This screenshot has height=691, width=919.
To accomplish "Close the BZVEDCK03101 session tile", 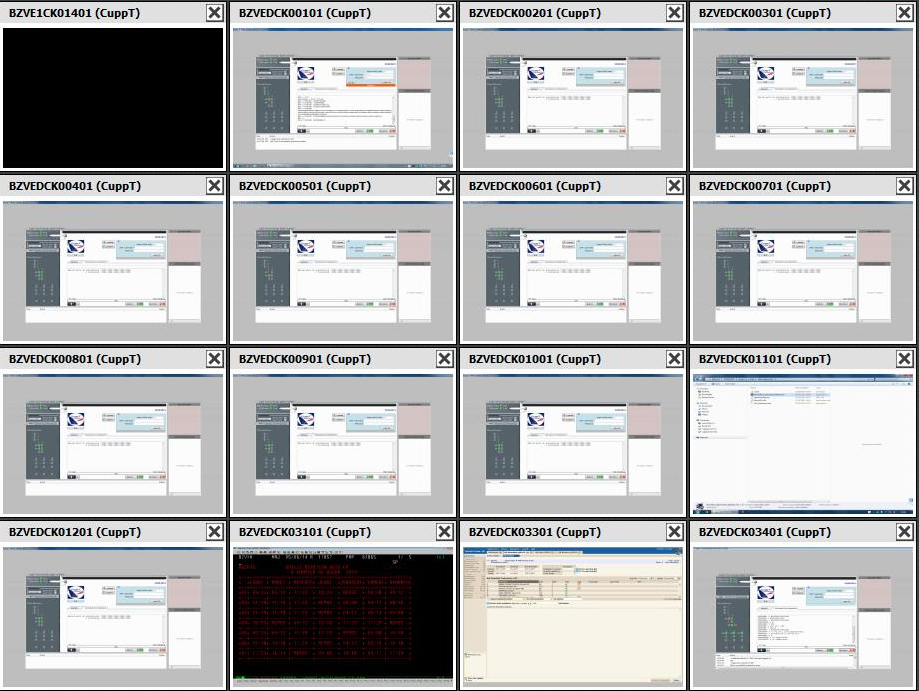I will pos(444,532).
